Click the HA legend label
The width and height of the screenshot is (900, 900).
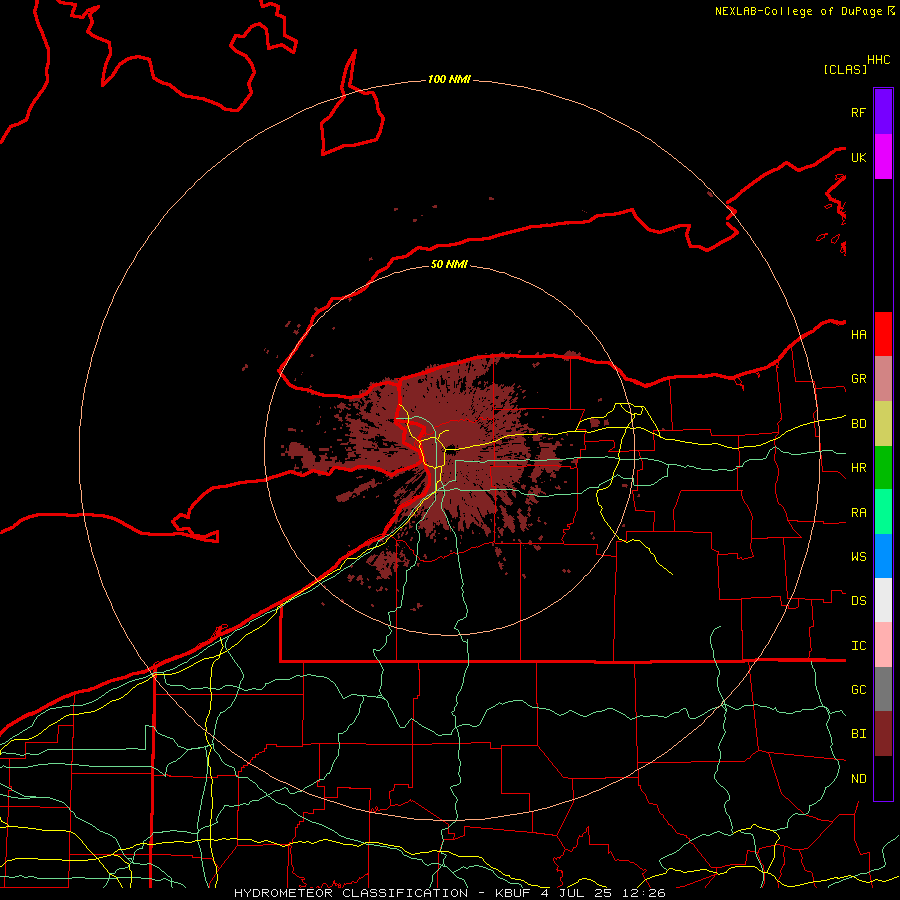[859, 335]
